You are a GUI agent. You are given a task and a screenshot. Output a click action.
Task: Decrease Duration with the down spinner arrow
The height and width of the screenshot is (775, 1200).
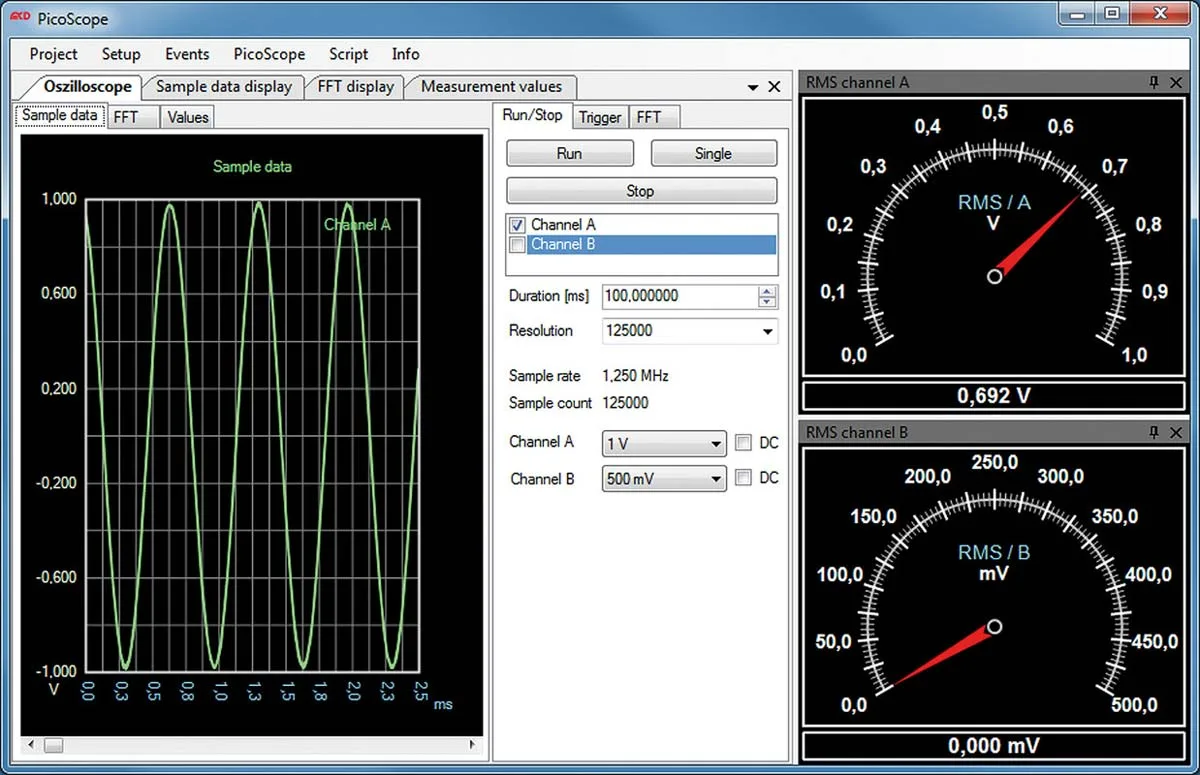767,301
